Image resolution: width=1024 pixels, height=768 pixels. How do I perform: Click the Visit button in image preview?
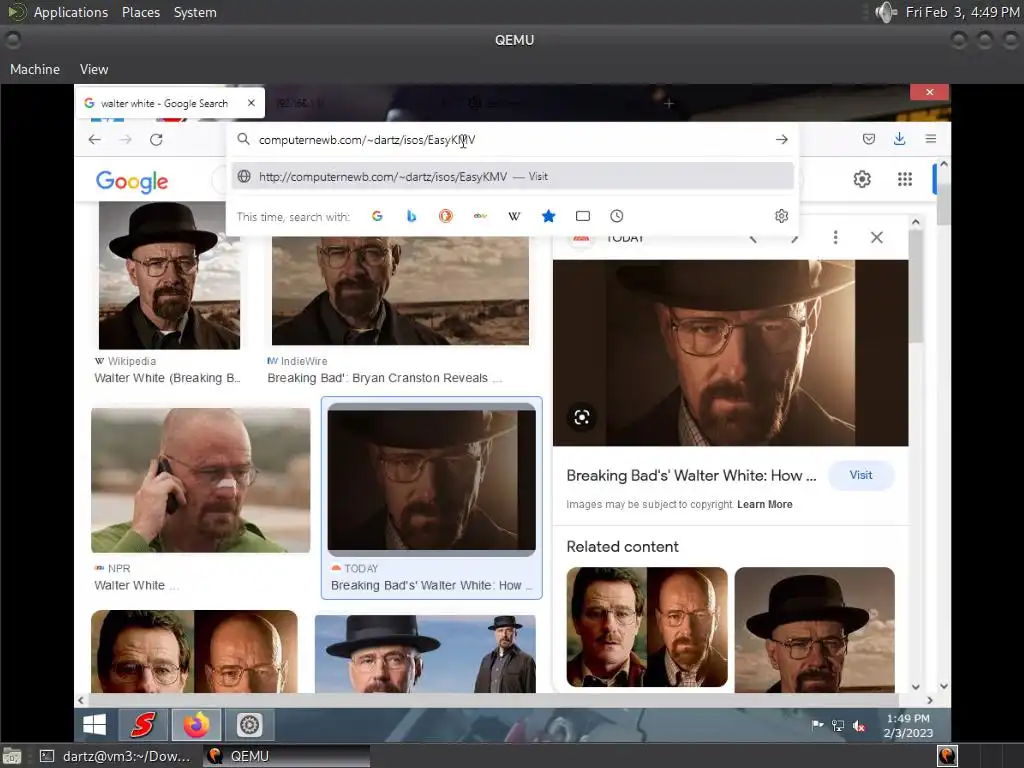coord(861,475)
